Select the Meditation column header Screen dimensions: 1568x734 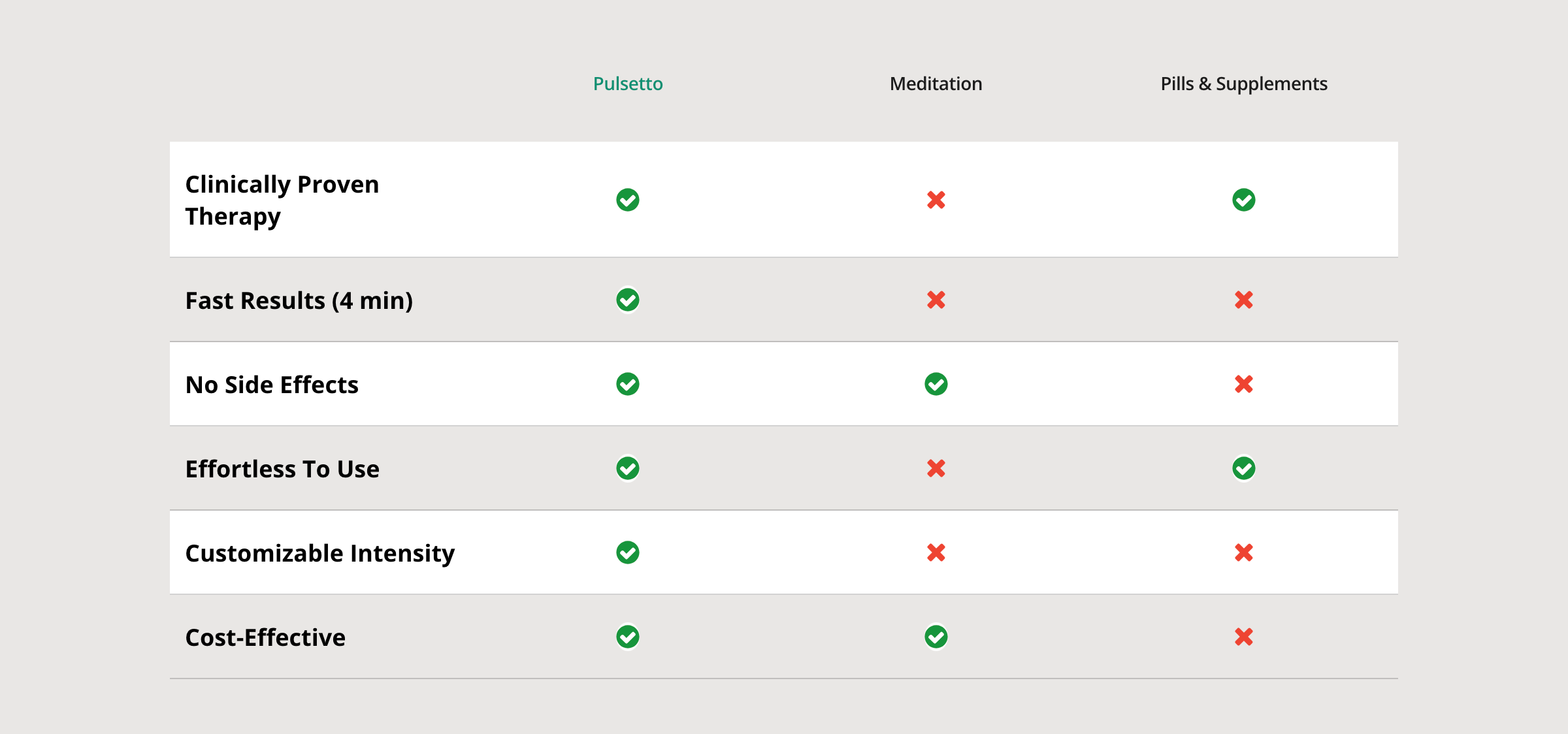[x=936, y=84]
